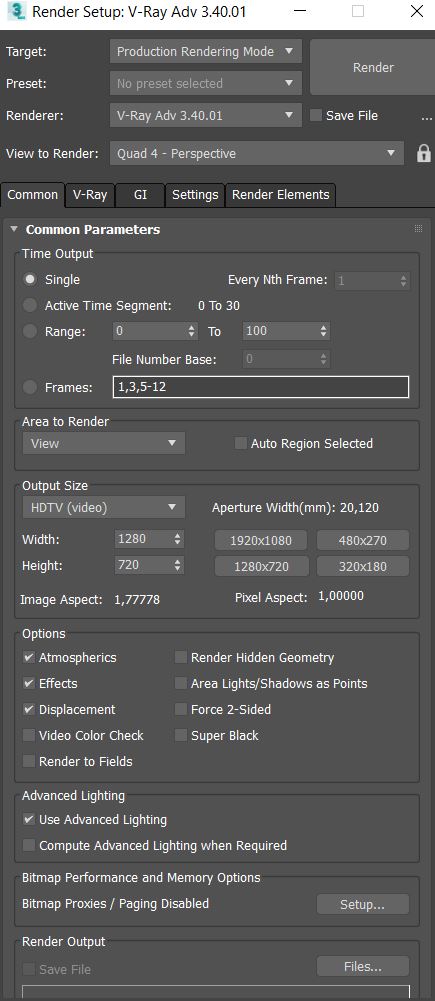Open the Renderer dropdown showing V-Ray Adv 3.40.01
The width and height of the screenshot is (435, 1001).
pos(206,116)
